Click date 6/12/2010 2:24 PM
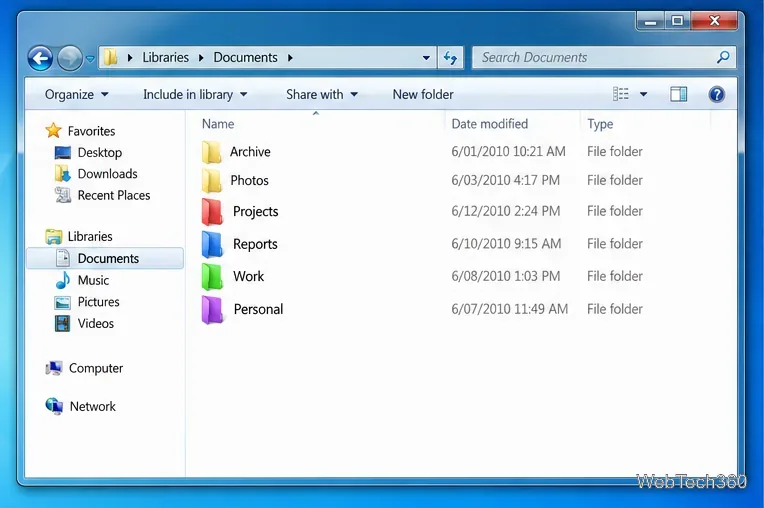This screenshot has width=764, height=508. coord(506,211)
